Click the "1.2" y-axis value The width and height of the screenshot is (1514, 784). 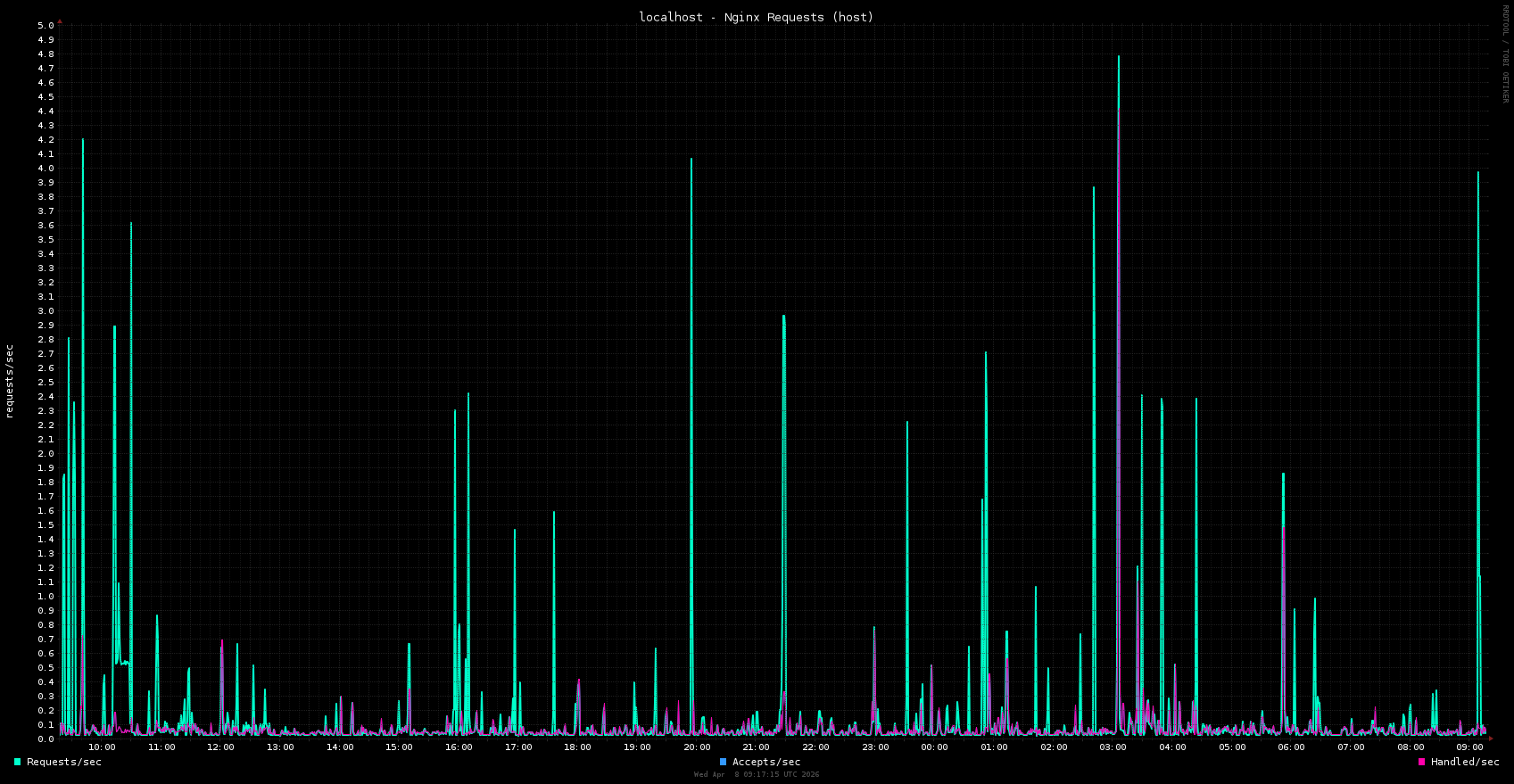[46, 568]
